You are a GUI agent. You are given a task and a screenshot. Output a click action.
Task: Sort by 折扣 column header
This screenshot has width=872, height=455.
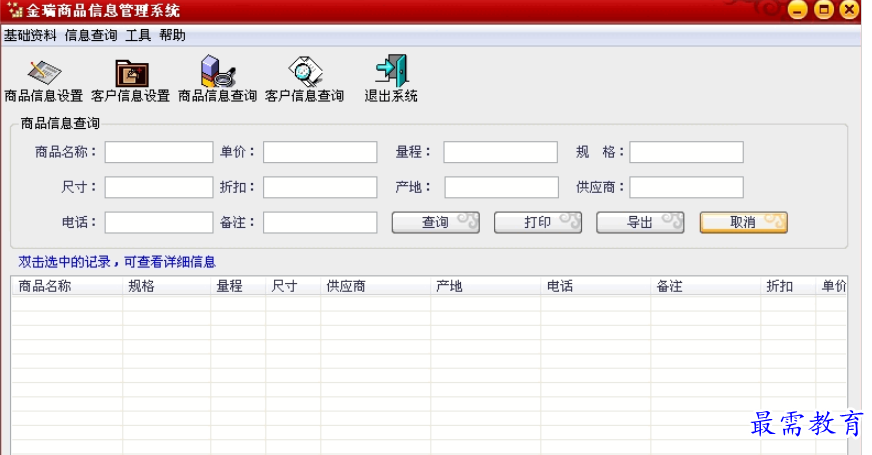(788, 286)
